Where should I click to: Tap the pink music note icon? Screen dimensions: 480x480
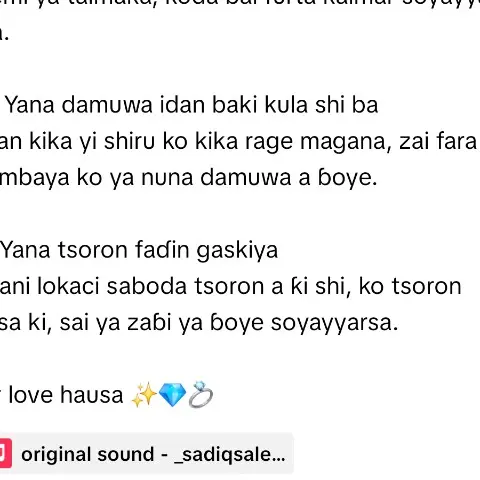5,454
